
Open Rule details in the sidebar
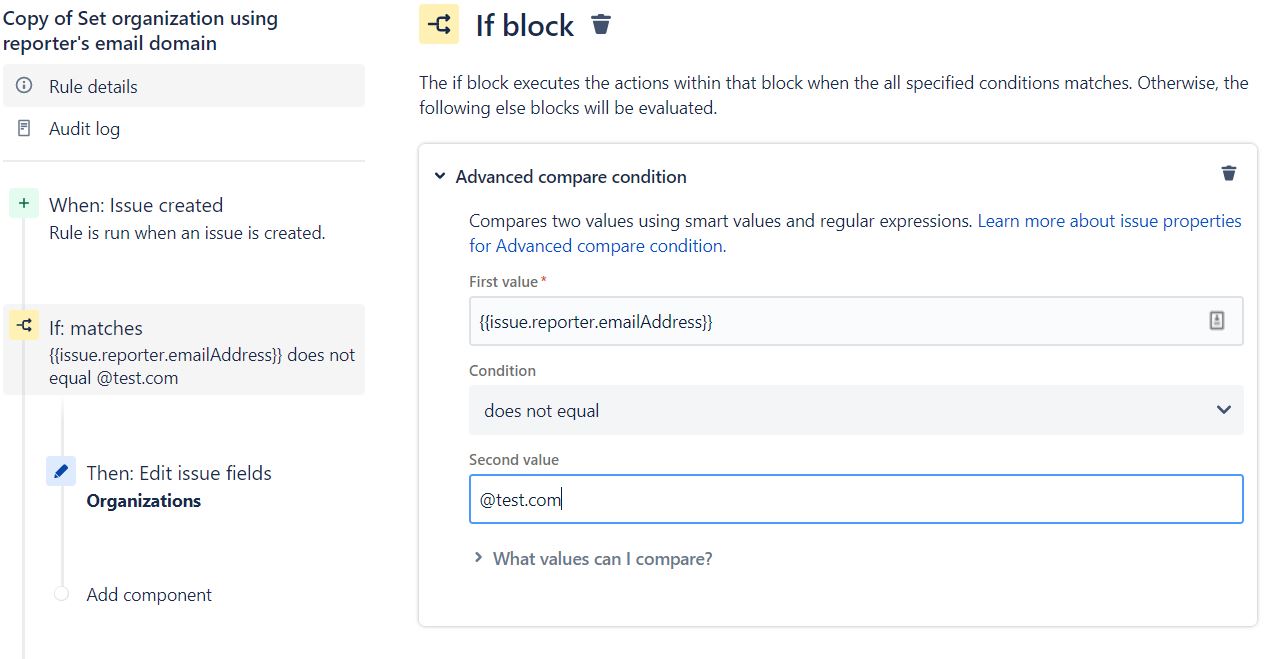pyautogui.click(x=184, y=86)
